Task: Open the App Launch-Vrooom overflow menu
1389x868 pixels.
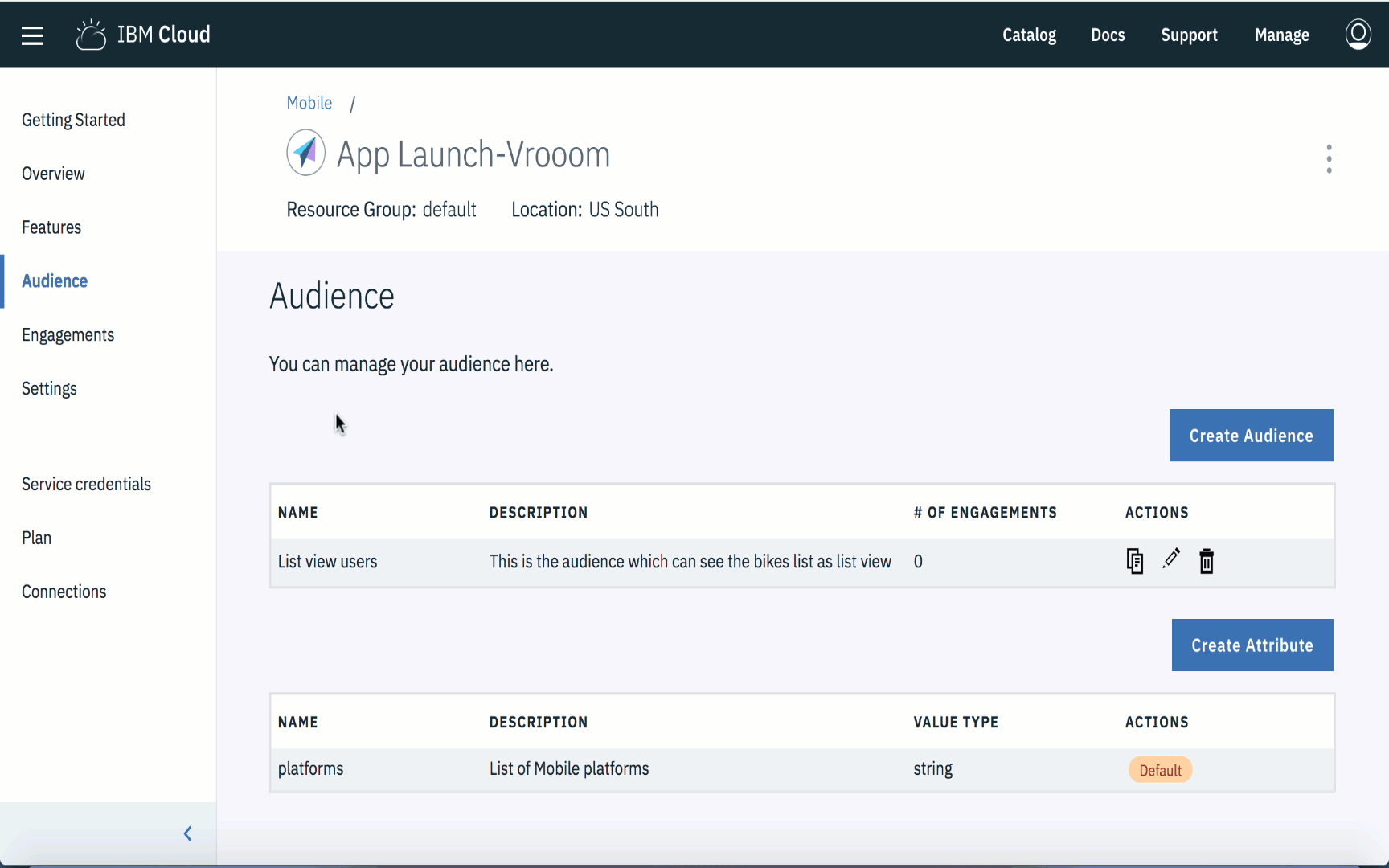Action: (x=1329, y=158)
